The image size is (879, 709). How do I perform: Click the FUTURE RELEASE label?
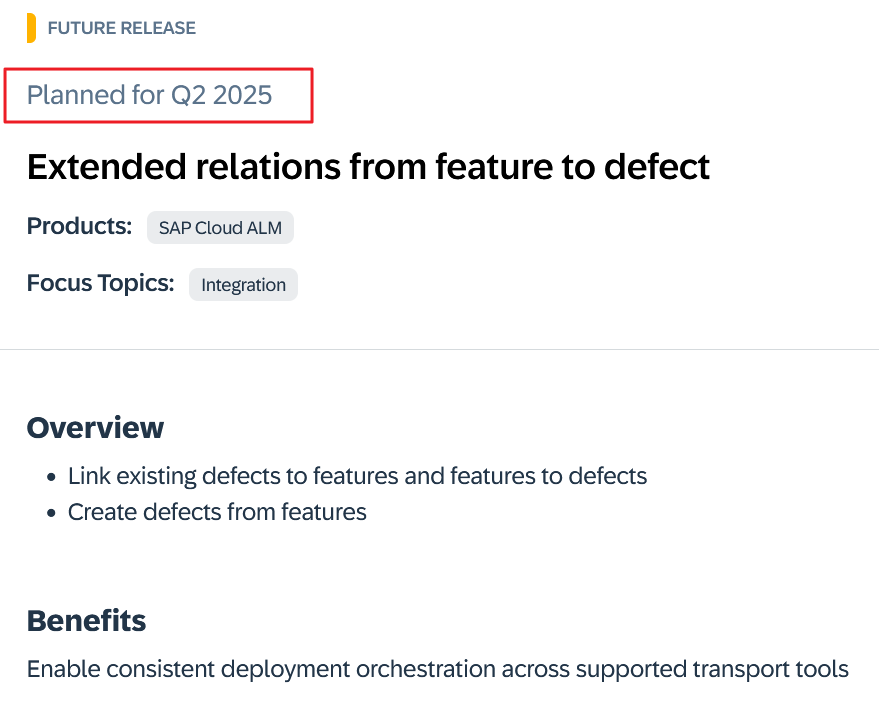coord(122,28)
